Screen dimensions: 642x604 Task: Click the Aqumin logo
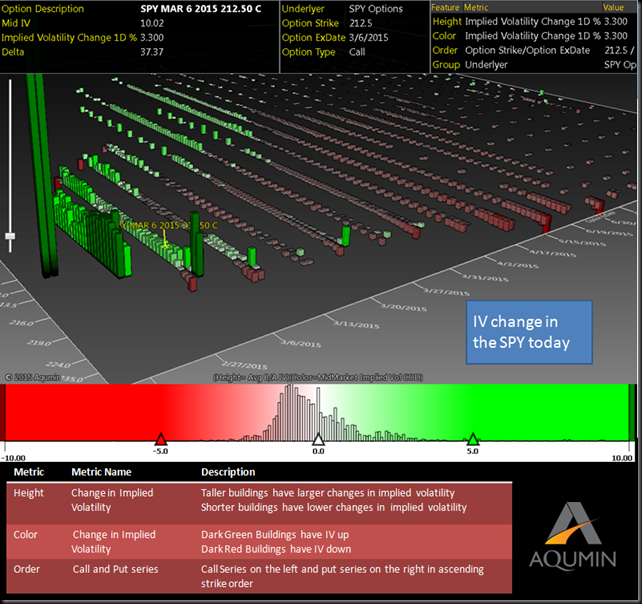(573, 536)
